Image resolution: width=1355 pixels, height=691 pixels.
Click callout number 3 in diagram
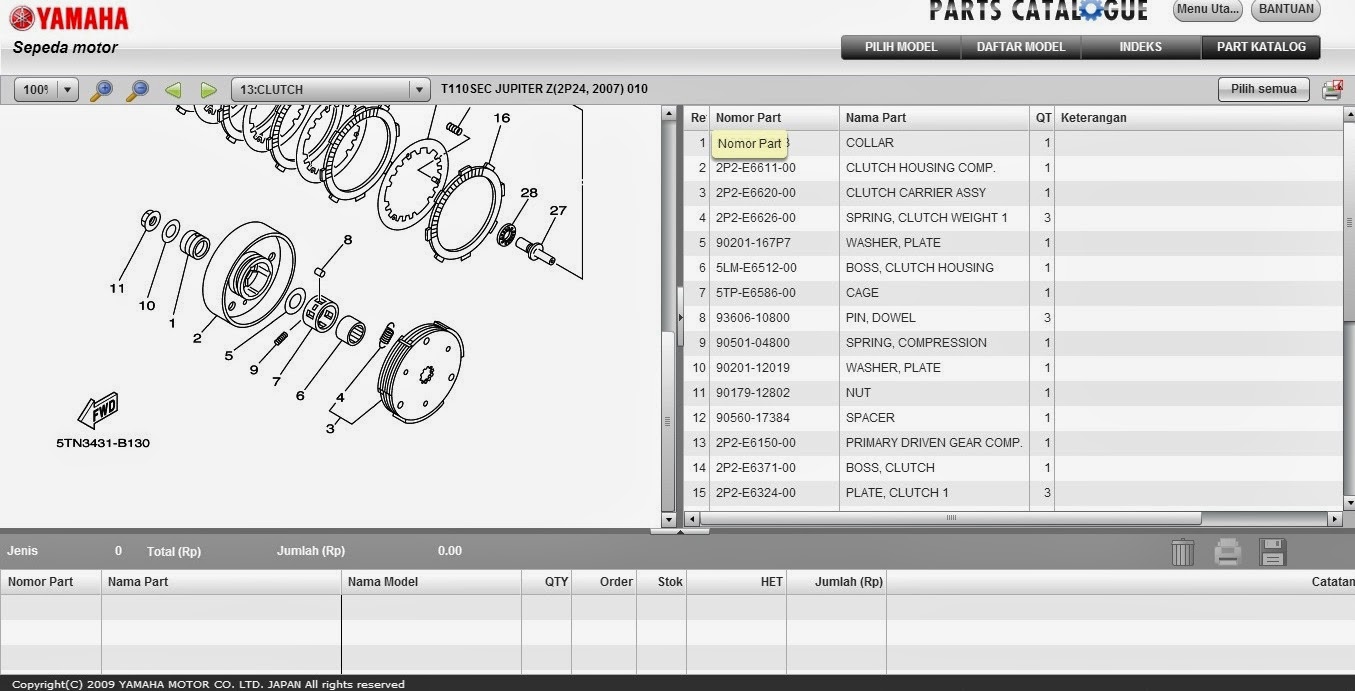[330, 429]
